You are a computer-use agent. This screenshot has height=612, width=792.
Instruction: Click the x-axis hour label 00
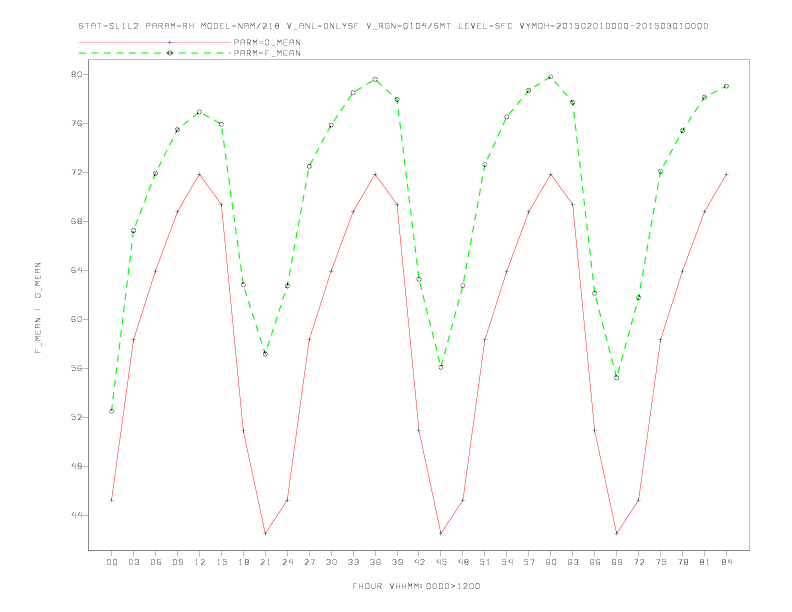tap(112, 562)
